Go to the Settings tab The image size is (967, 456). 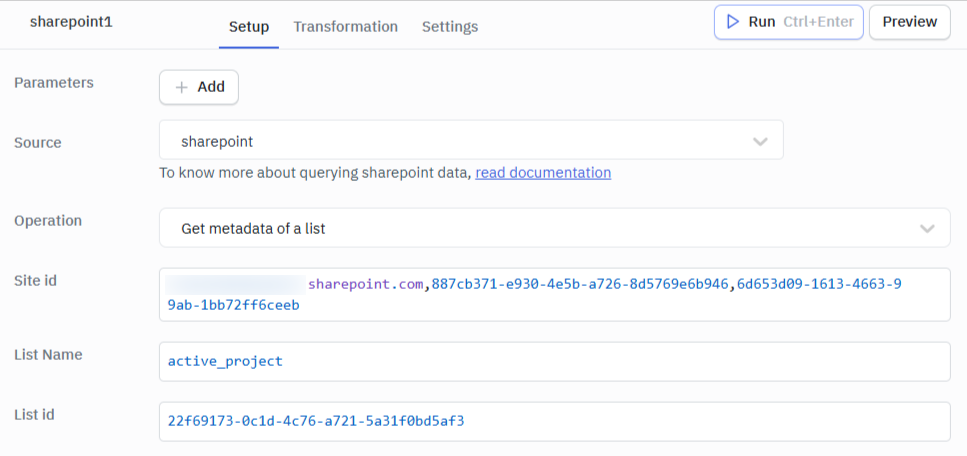pyautogui.click(x=450, y=27)
